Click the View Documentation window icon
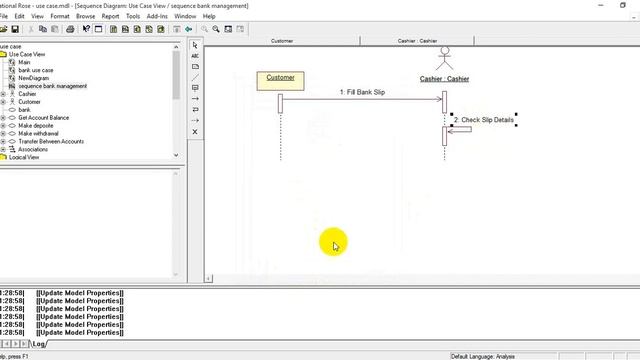Viewport: 640px width, 360px height. [x=98, y=29]
